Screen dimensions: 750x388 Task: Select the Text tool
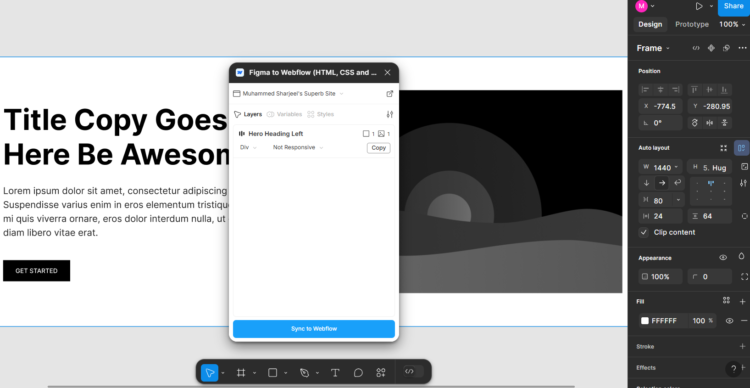point(335,372)
